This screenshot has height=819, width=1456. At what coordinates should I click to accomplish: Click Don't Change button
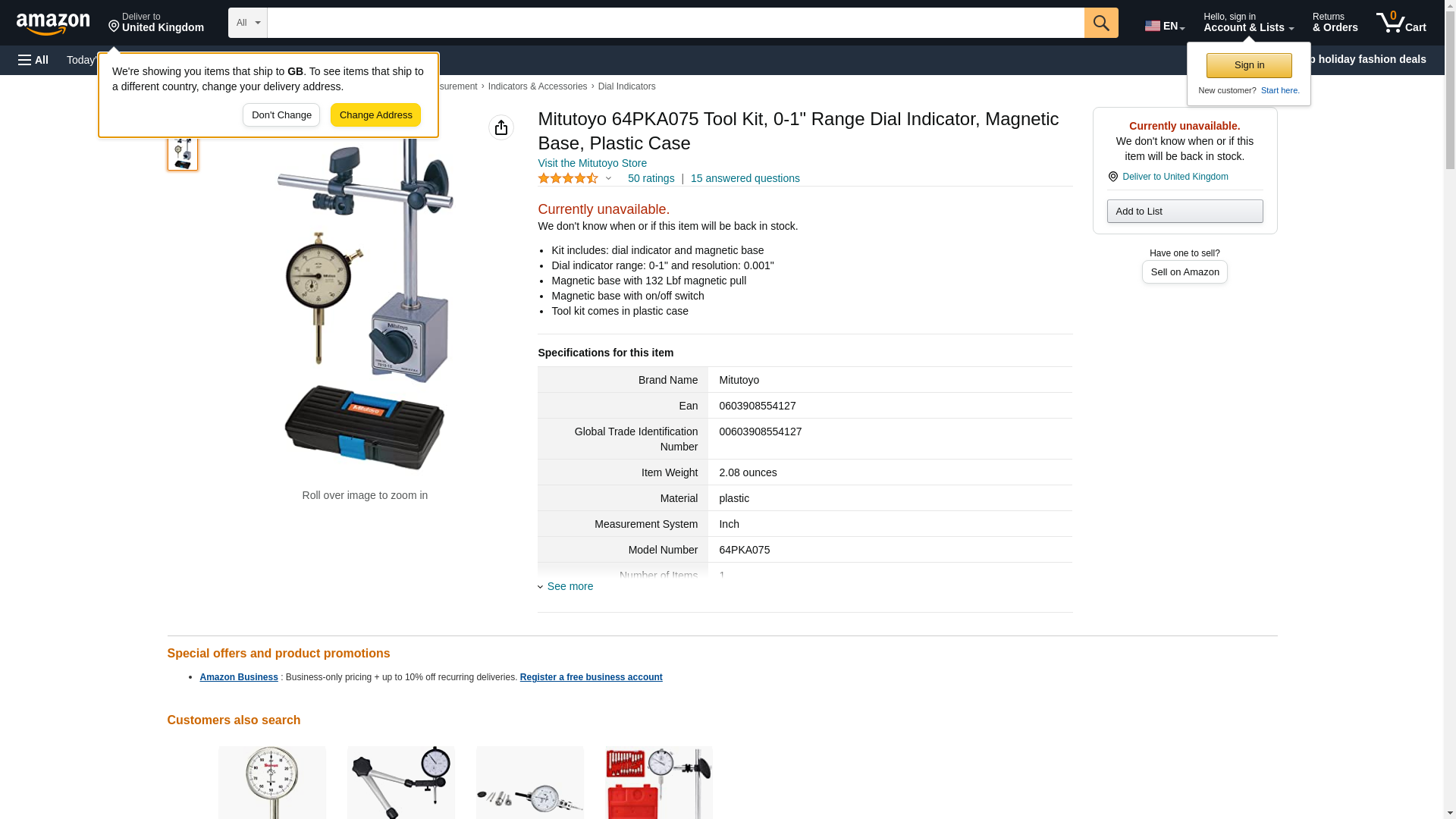click(281, 115)
